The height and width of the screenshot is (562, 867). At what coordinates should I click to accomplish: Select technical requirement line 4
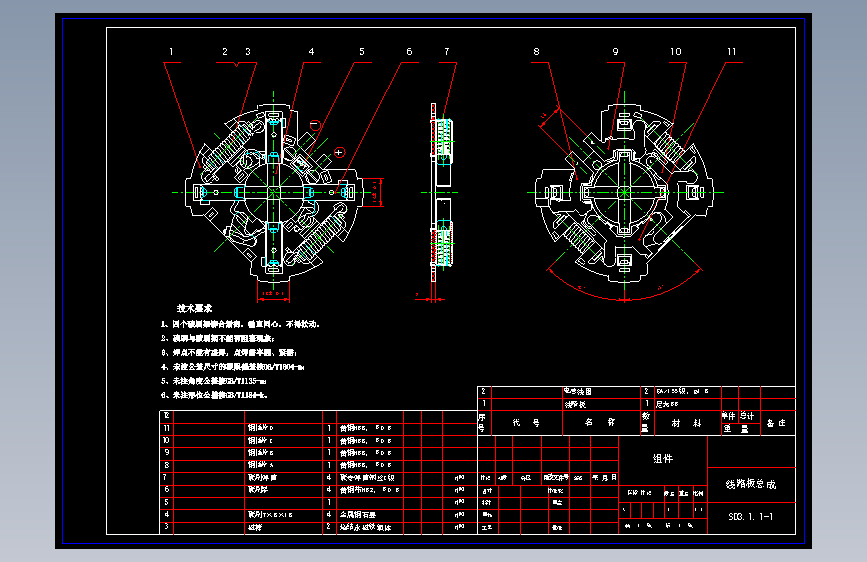tap(233, 367)
